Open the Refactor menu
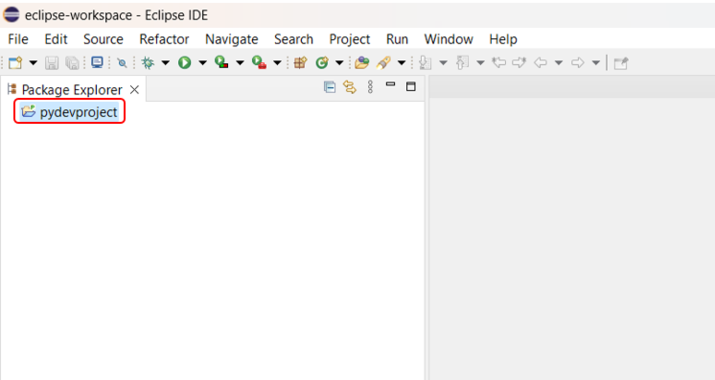The width and height of the screenshot is (715, 380). click(x=164, y=39)
